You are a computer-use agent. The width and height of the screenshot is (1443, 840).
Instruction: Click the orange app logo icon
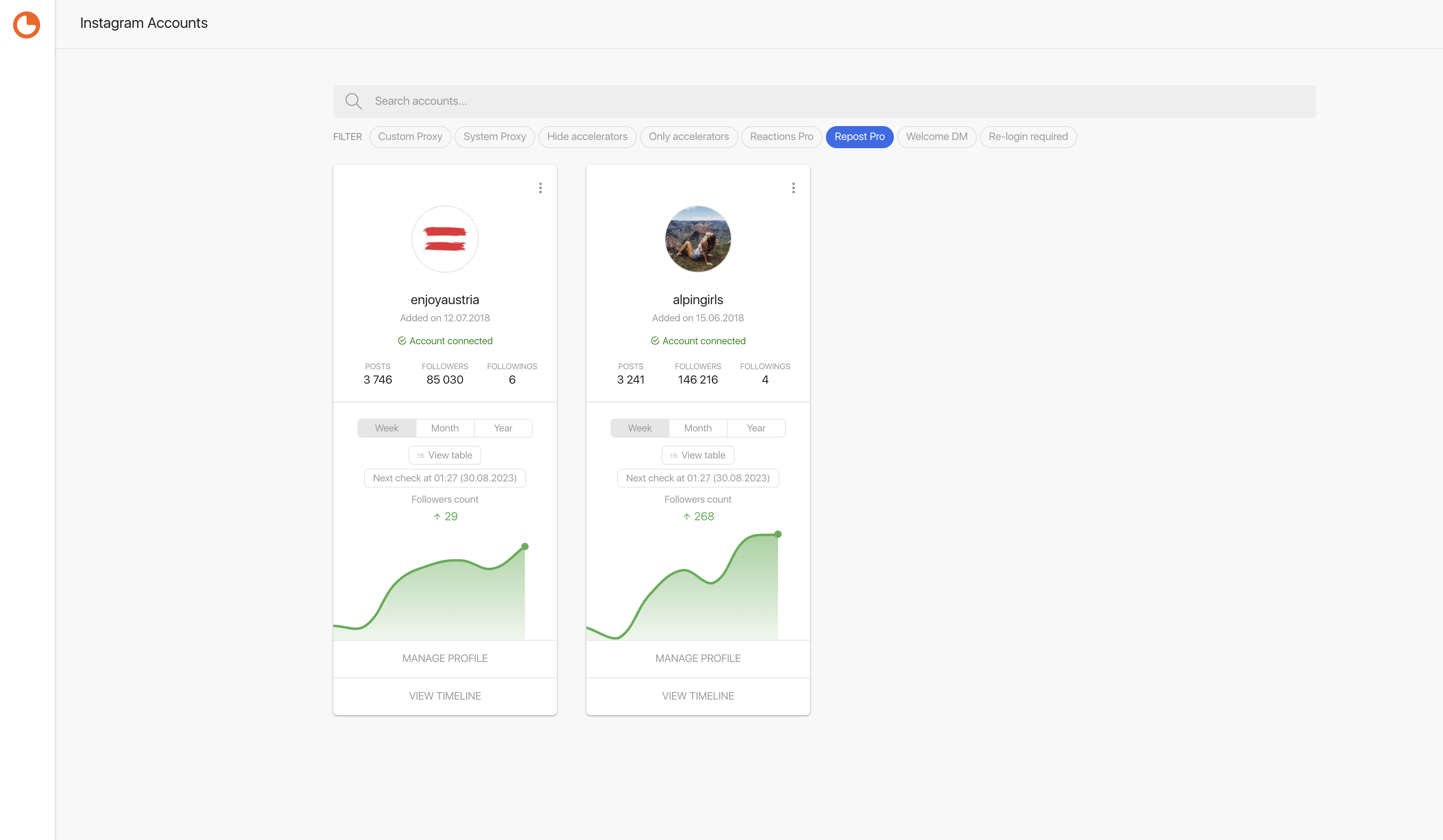(x=26, y=25)
